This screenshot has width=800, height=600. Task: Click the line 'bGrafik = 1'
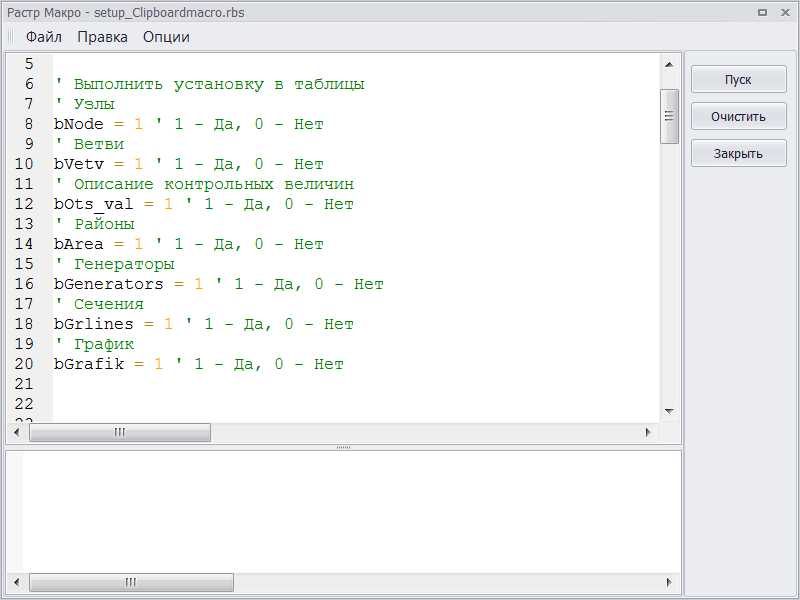click(198, 364)
